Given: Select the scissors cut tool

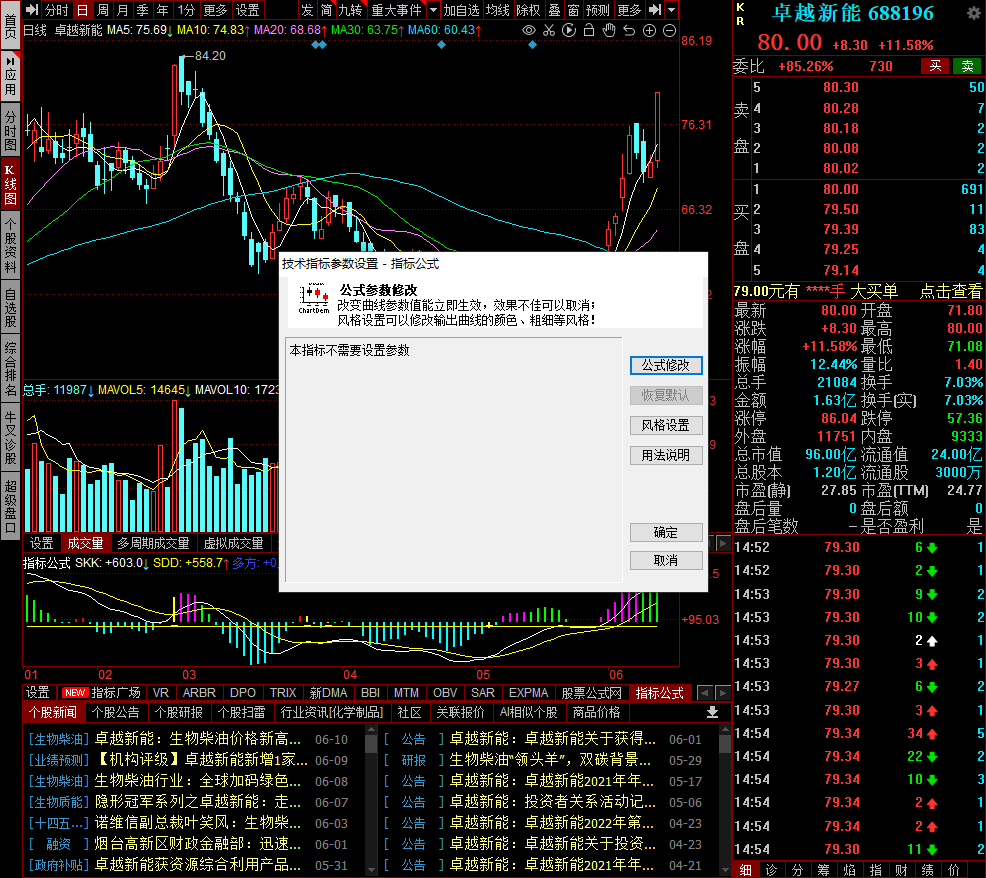Looking at the screenshot, I should (549, 30).
